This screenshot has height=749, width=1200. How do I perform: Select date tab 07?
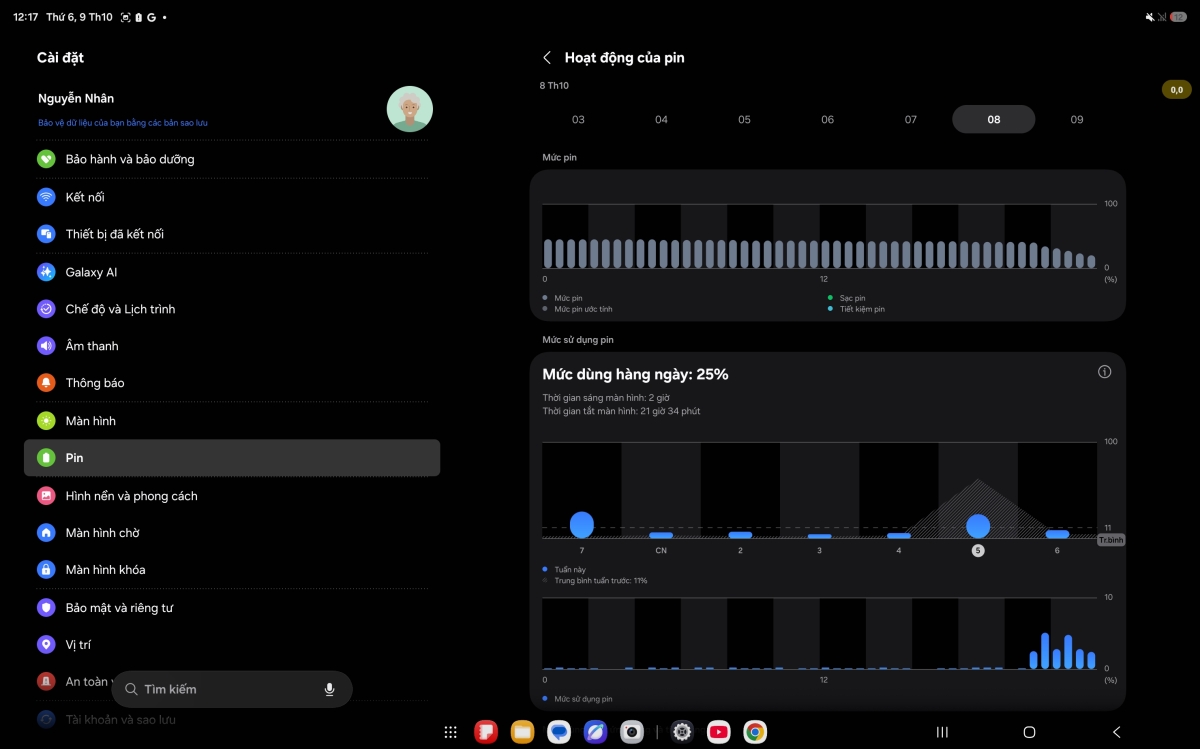tap(910, 119)
